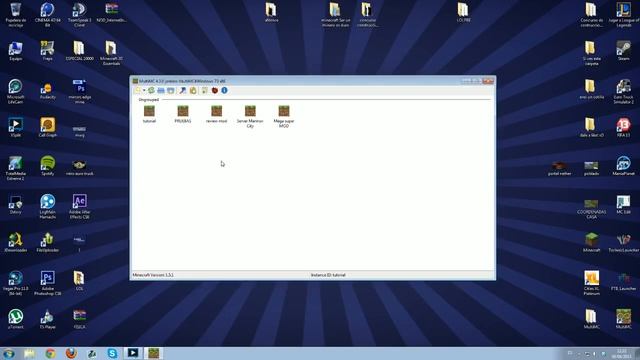Open the TechnicLauncher desktop icon
The image size is (640, 360).
click(x=623, y=242)
